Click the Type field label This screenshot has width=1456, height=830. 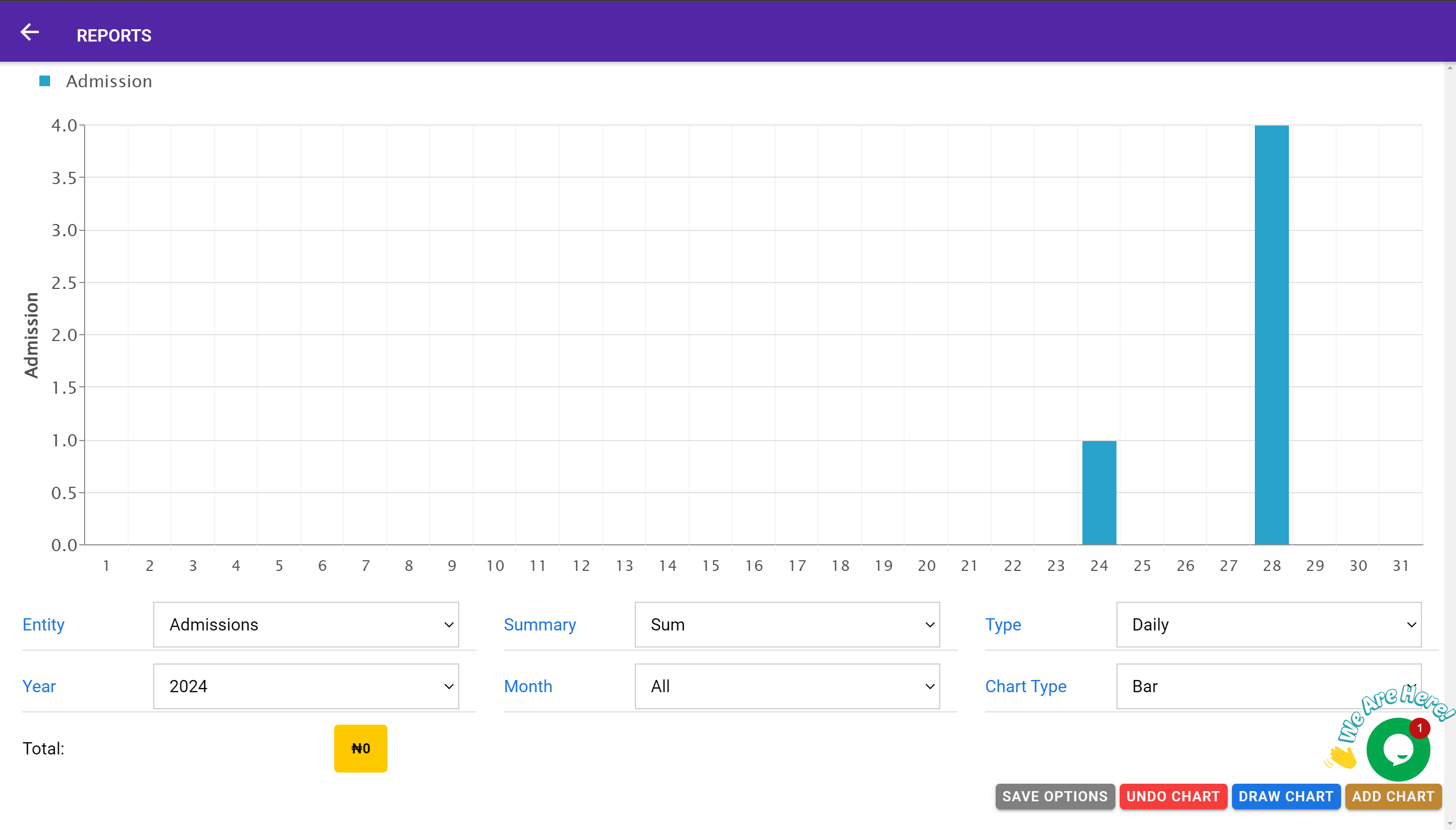pyautogui.click(x=1003, y=625)
